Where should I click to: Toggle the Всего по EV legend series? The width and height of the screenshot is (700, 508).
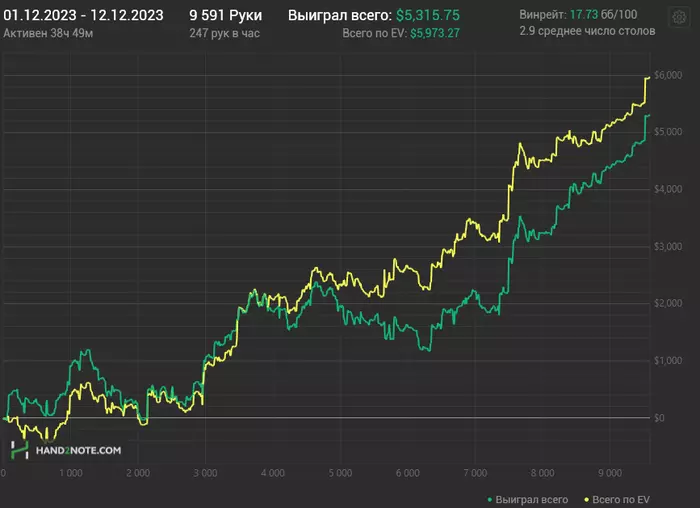pyautogui.click(x=617, y=500)
